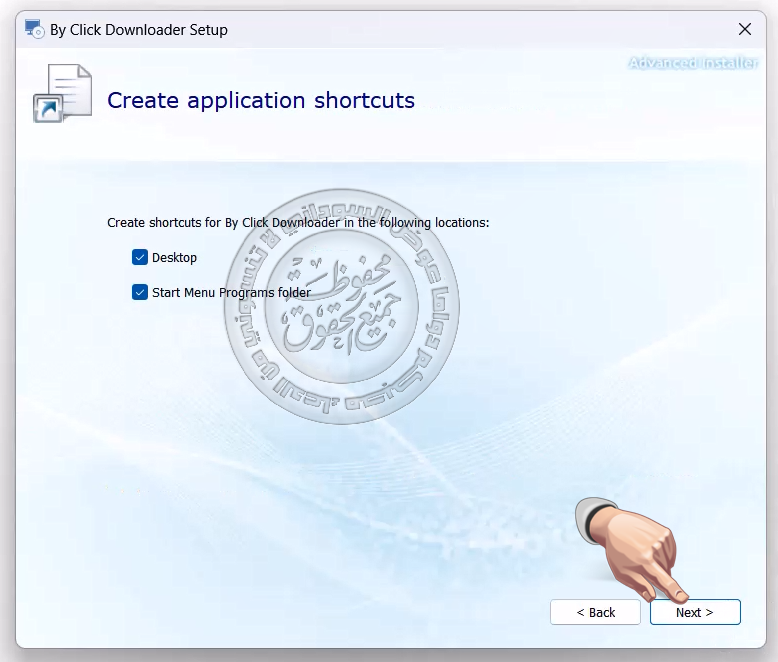Click the "Advanced Installer" branding text
The width and height of the screenshot is (778, 662).
pos(693,63)
